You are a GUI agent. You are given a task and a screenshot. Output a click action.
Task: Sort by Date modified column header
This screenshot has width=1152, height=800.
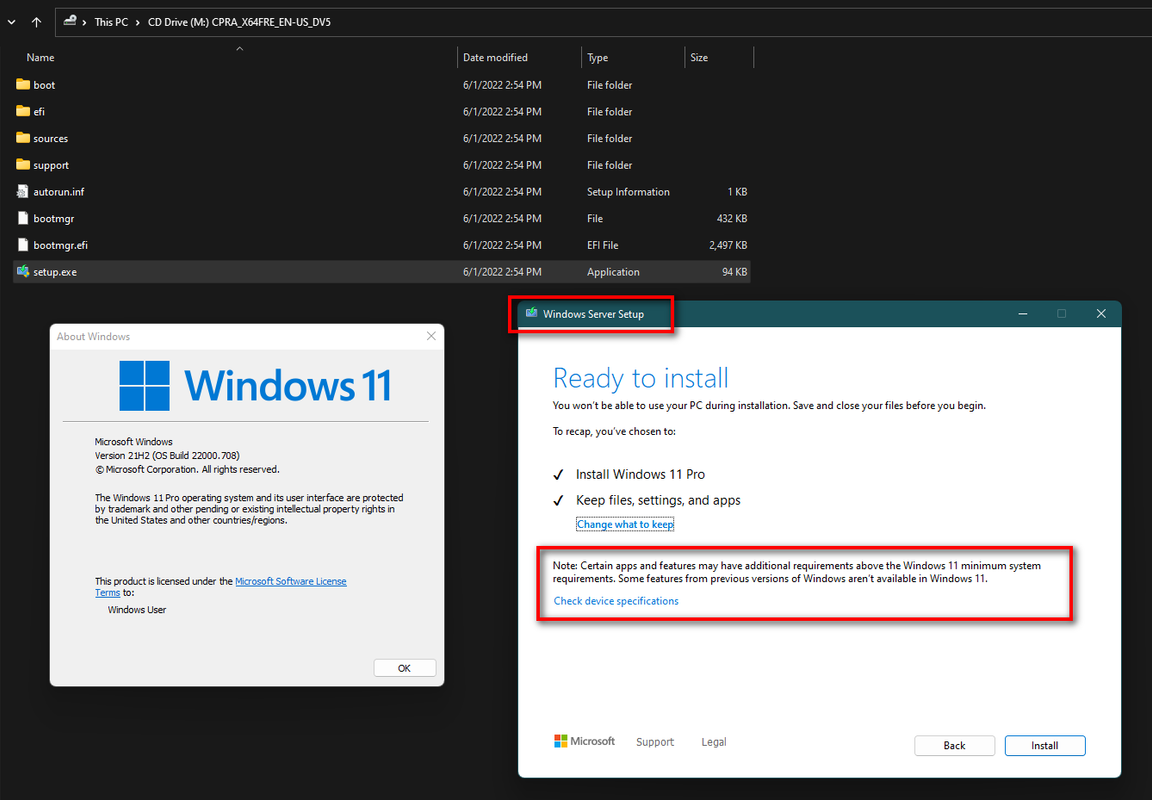click(495, 57)
